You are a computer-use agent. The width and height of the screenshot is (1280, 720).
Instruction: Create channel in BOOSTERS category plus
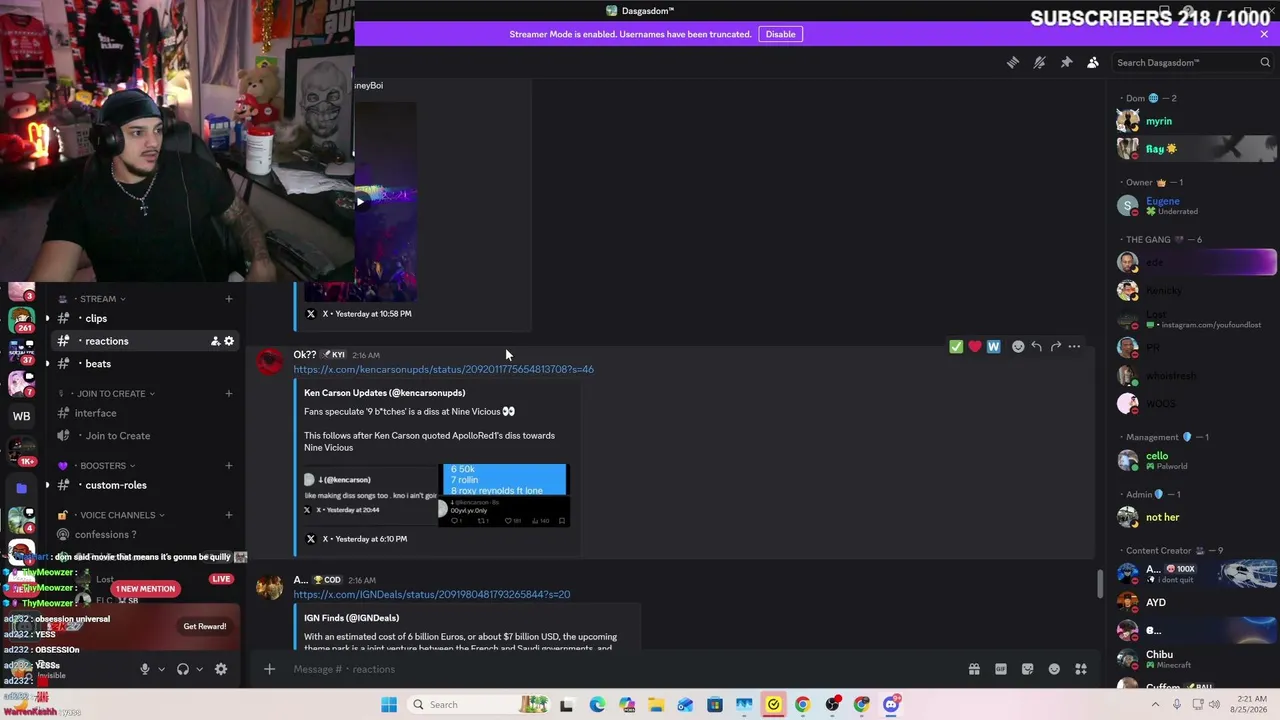(229, 465)
